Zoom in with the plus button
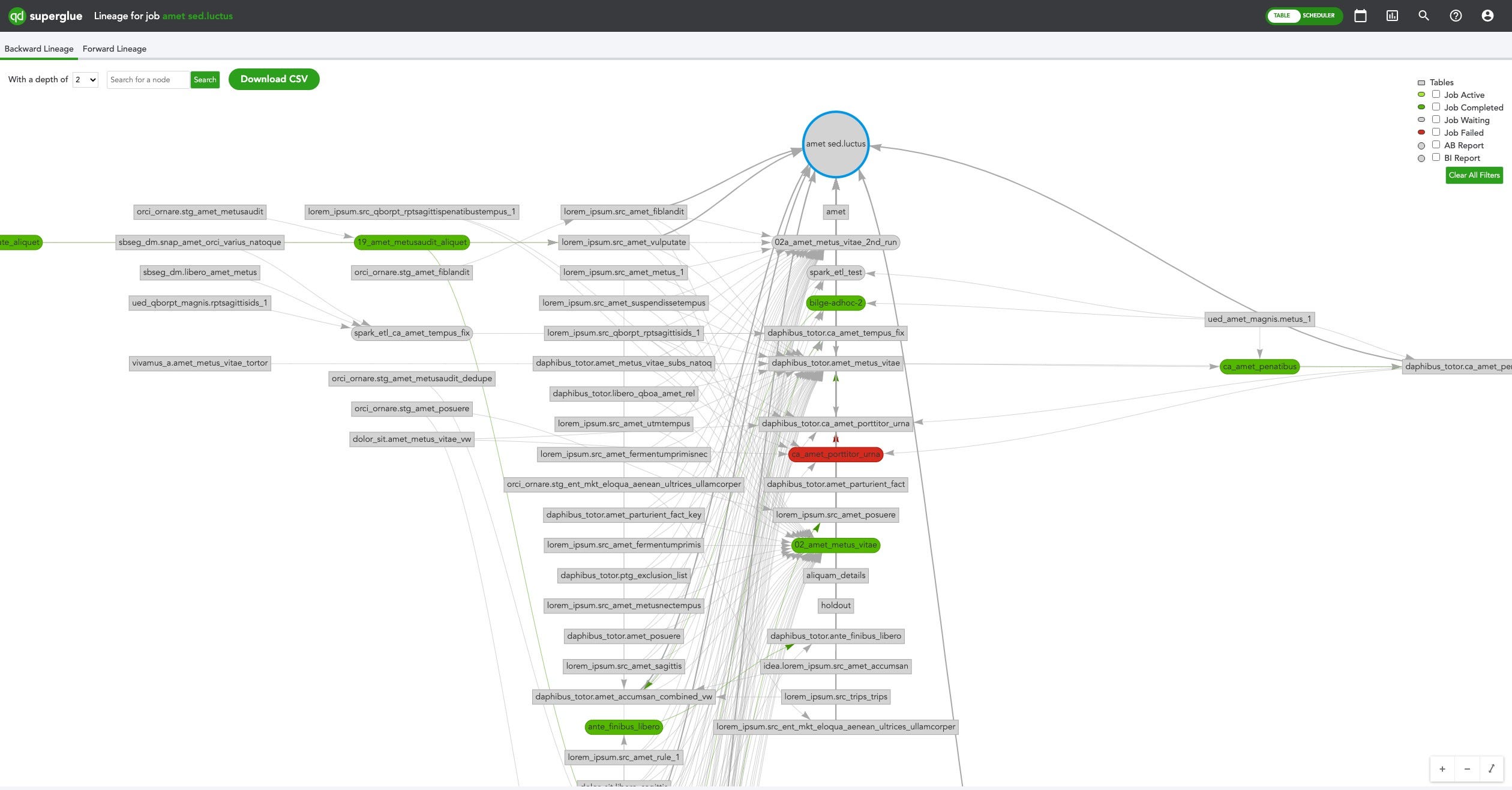1512x790 pixels. pyautogui.click(x=1442, y=769)
